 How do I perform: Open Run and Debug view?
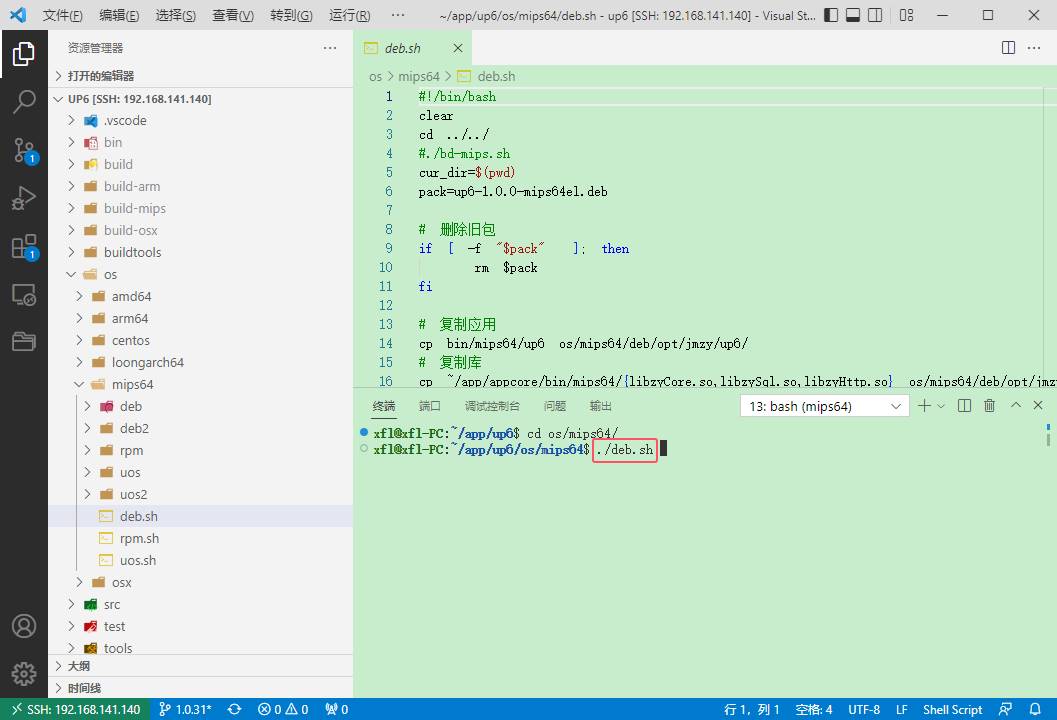[x=24, y=199]
